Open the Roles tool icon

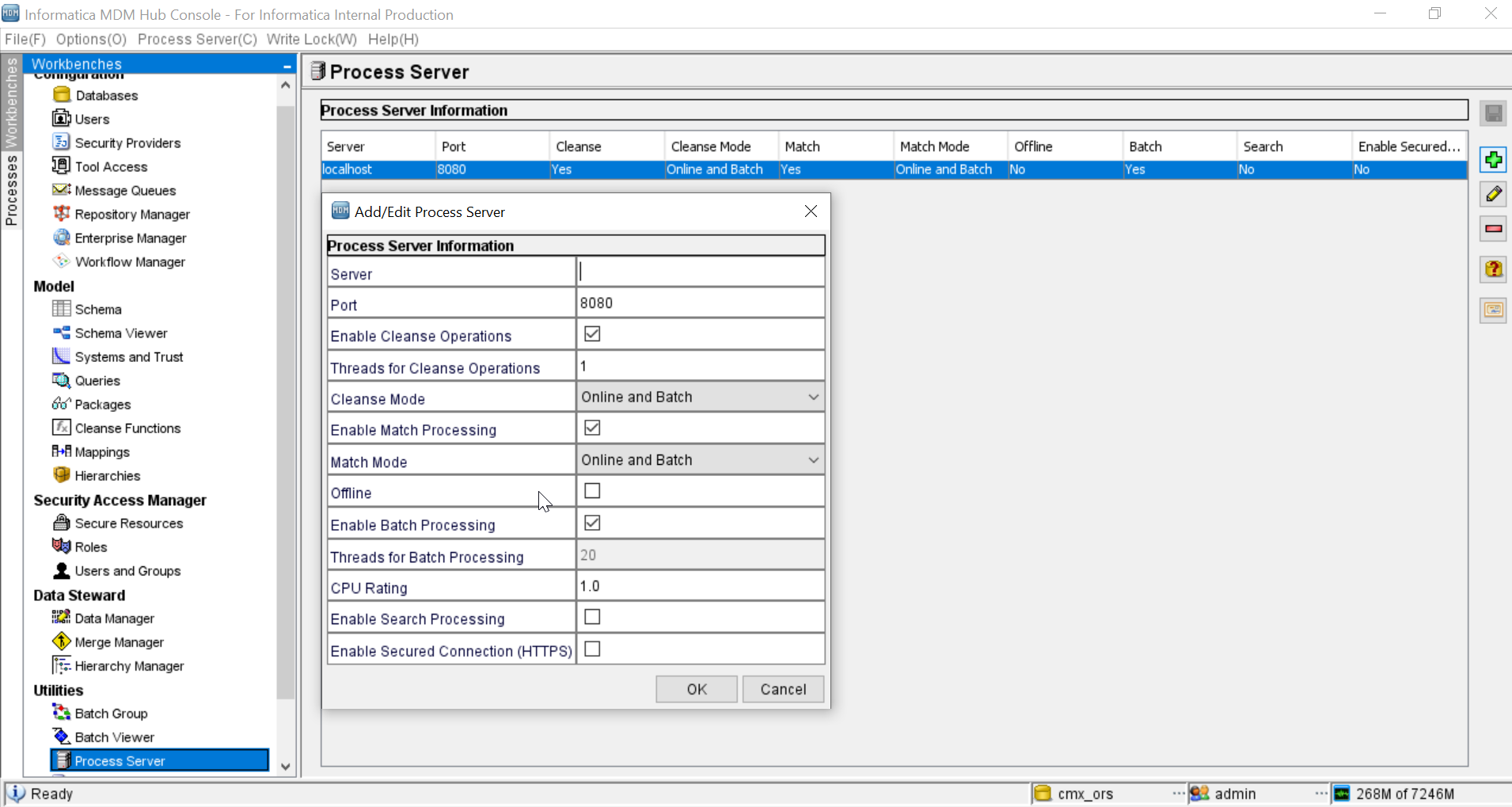(62, 546)
